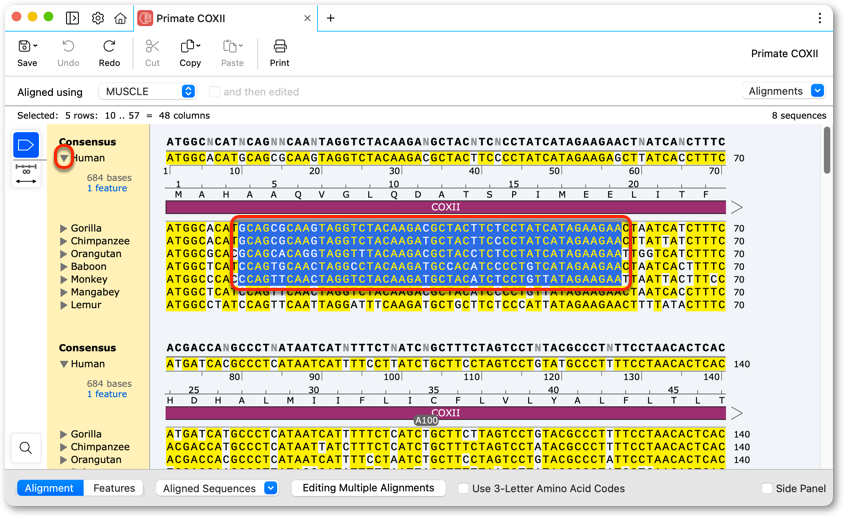Select the feature arrow display icon
Viewport: 844px width, 517px height.
(26, 145)
